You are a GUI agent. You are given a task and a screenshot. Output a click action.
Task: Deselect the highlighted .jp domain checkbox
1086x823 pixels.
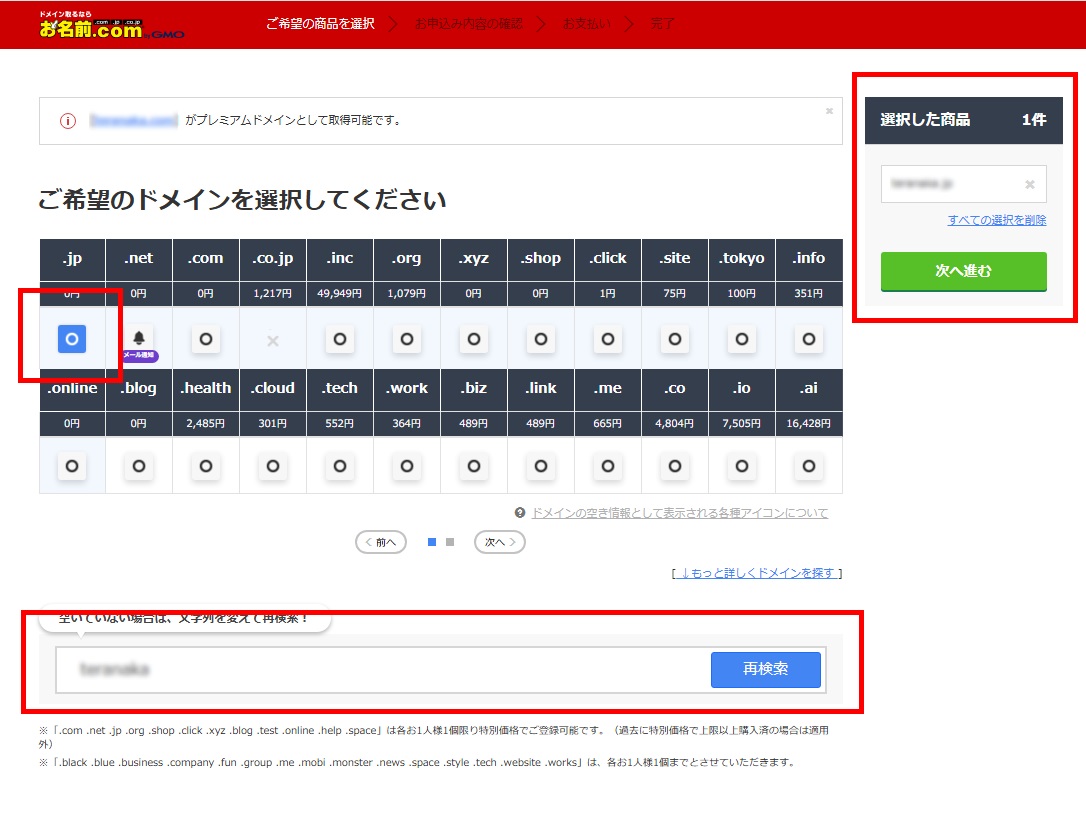71,339
